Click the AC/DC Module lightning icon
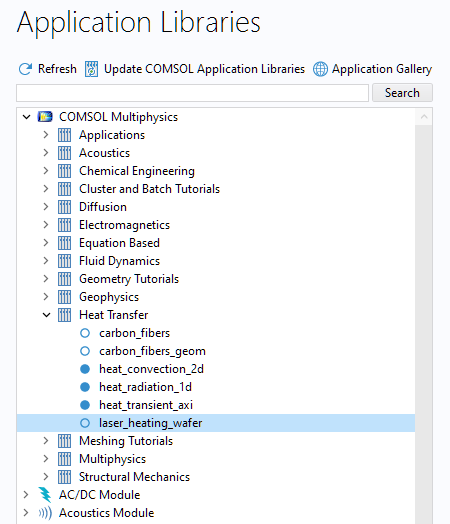 click(x=45, y=495)
